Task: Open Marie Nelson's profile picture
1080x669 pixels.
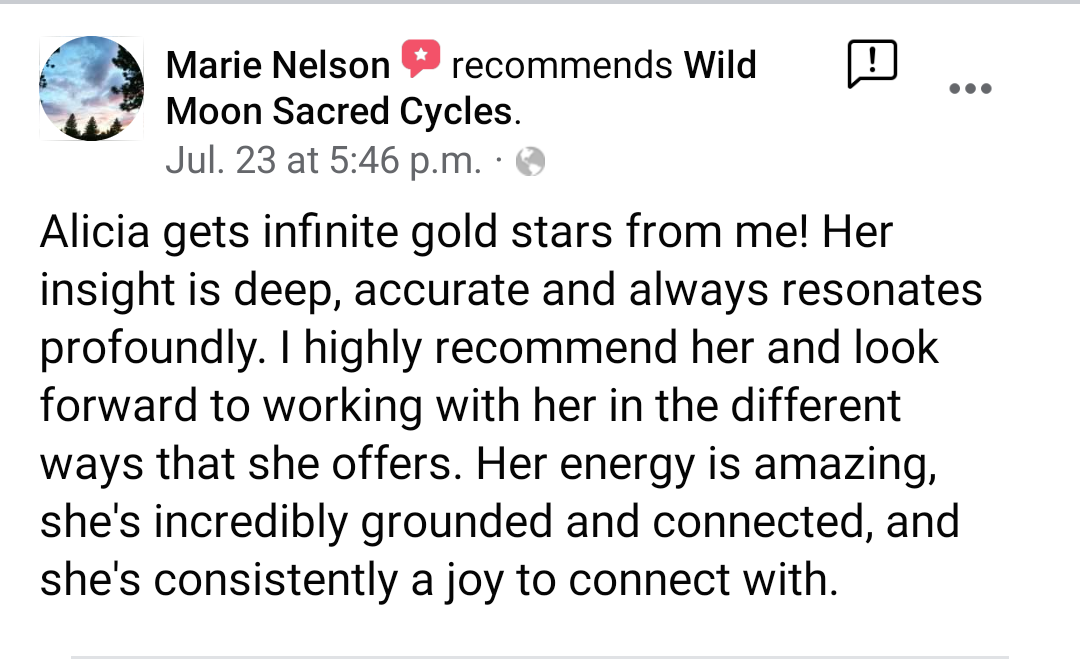Action: point(91,88)
